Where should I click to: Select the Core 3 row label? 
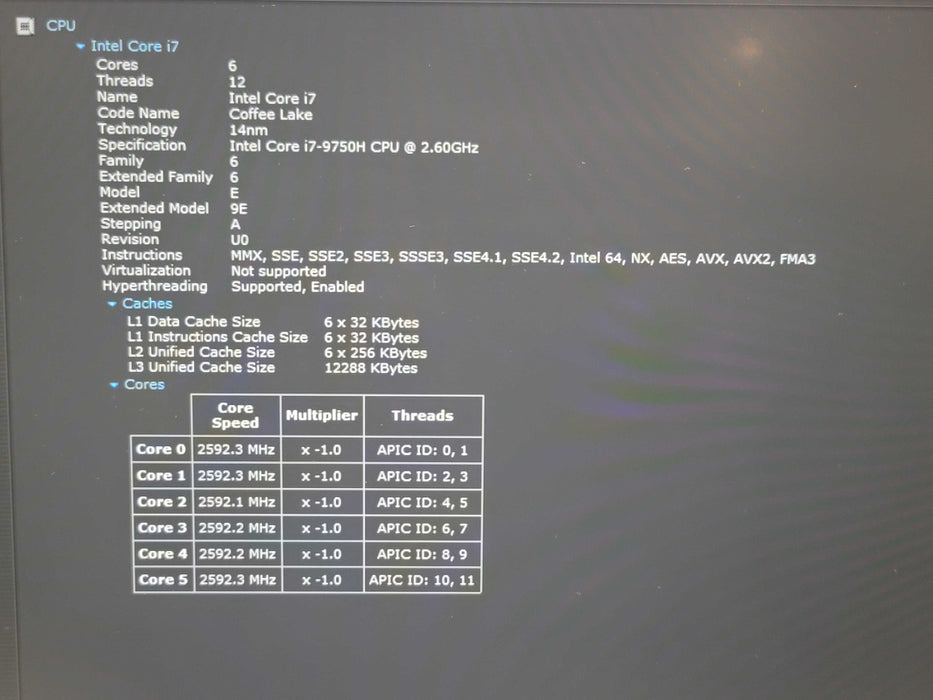[x=162, y=528]
